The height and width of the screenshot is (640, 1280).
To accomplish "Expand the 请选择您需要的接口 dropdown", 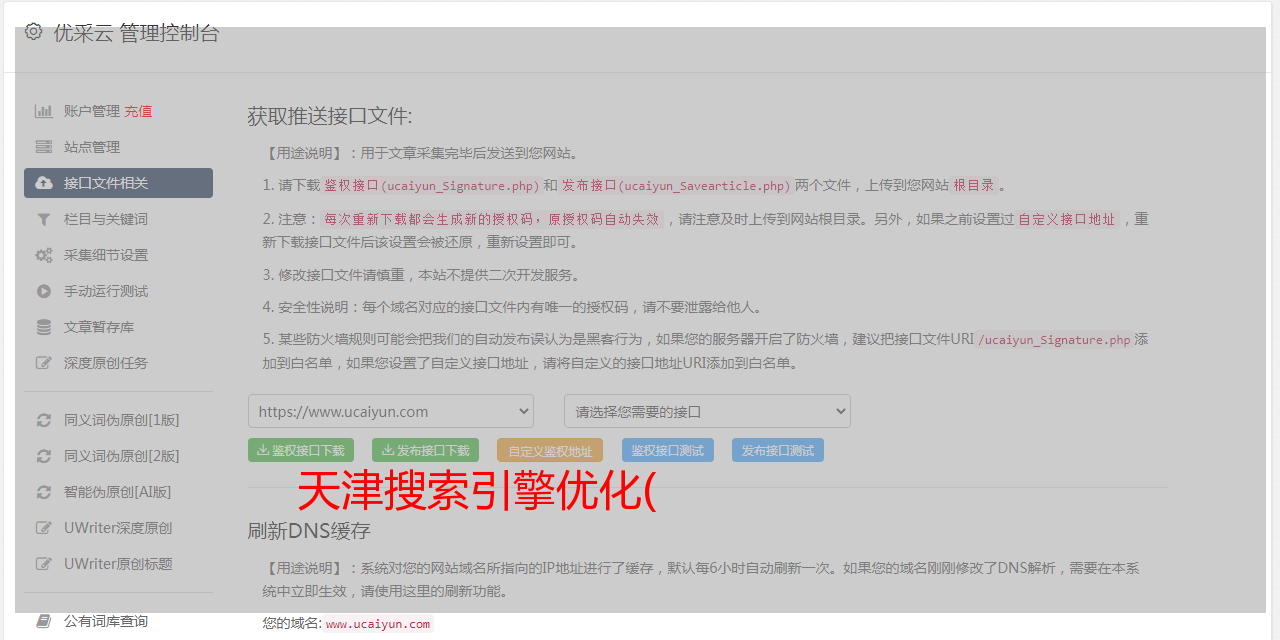I will pyautogui.click(x=707, y=411).
